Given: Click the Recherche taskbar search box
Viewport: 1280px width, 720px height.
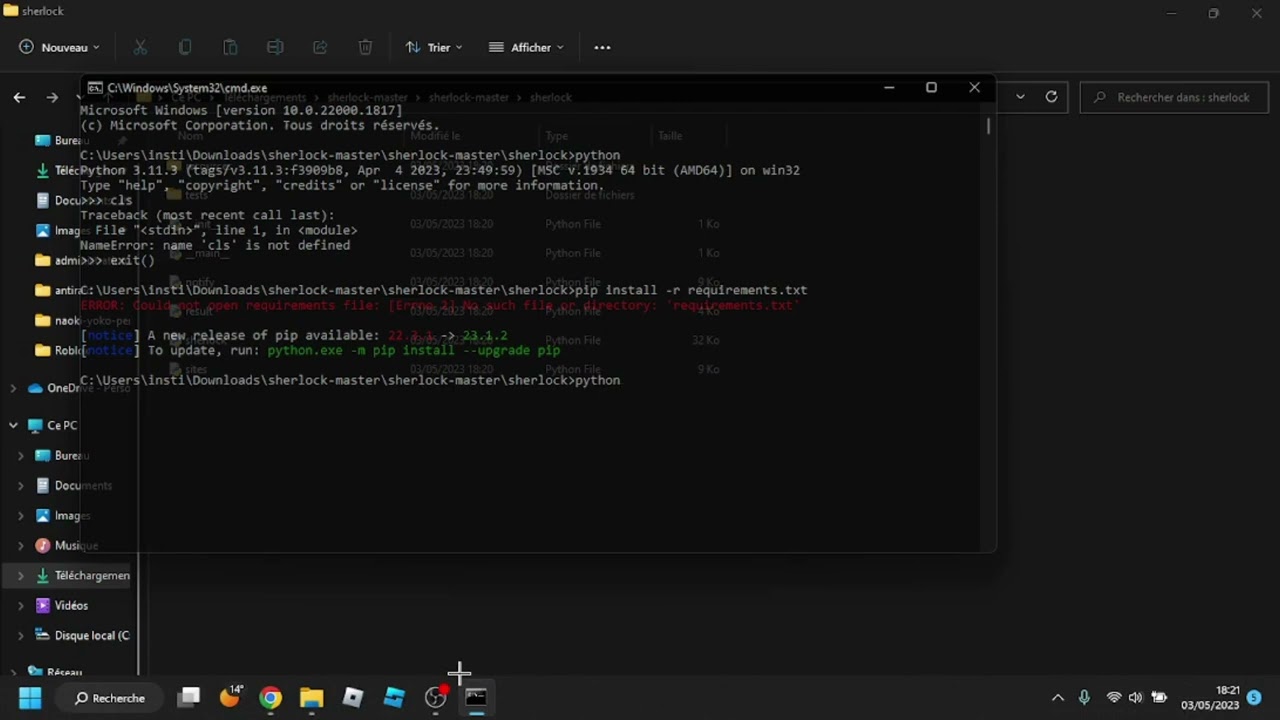Looking at the screenshot, I should point(110,698).
